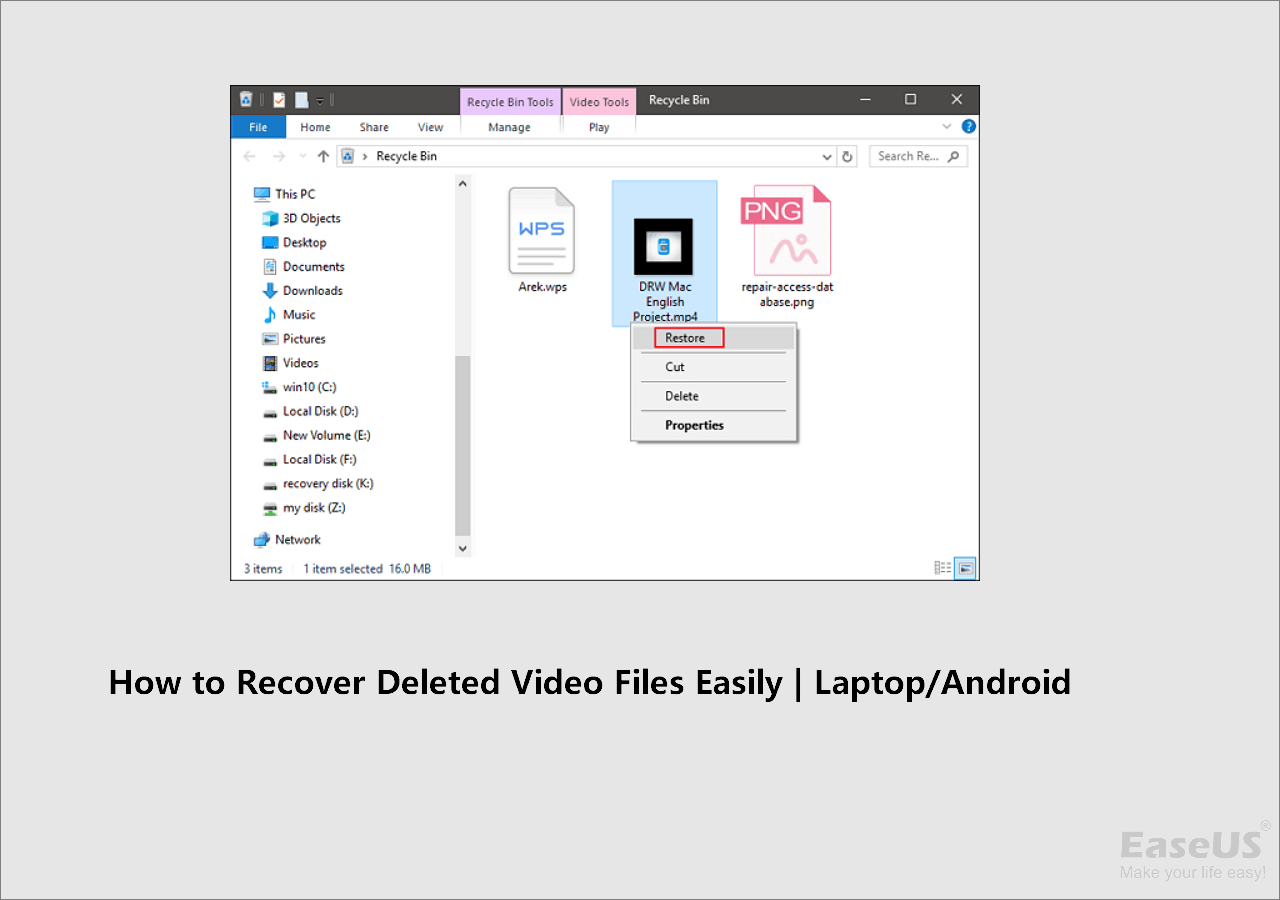Open the Downloads folder icon
1280x900 pixels.
click(x=270, y=291)
